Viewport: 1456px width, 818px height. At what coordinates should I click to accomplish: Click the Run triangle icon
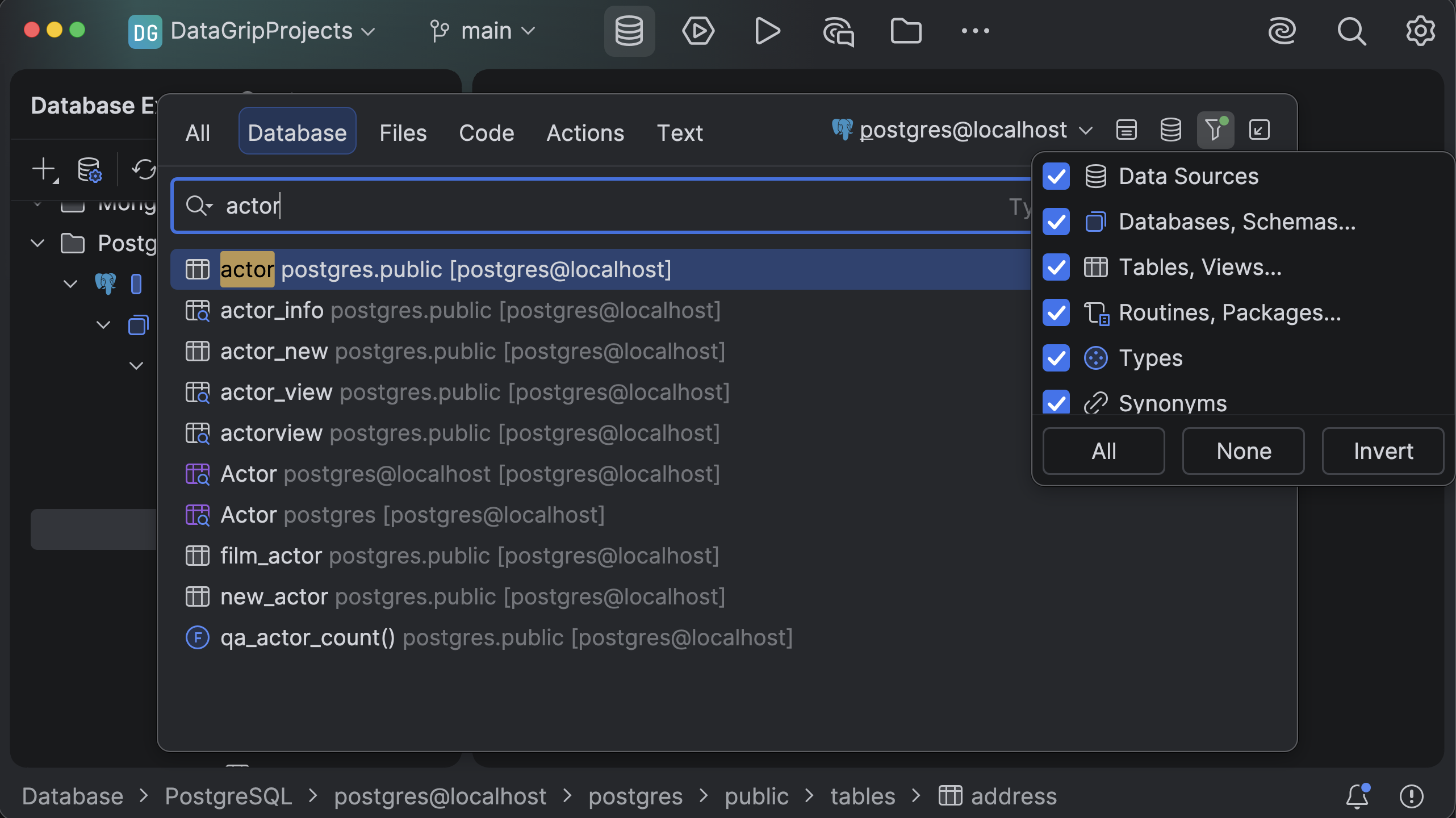pyautogui.click(x=767, y=31)
